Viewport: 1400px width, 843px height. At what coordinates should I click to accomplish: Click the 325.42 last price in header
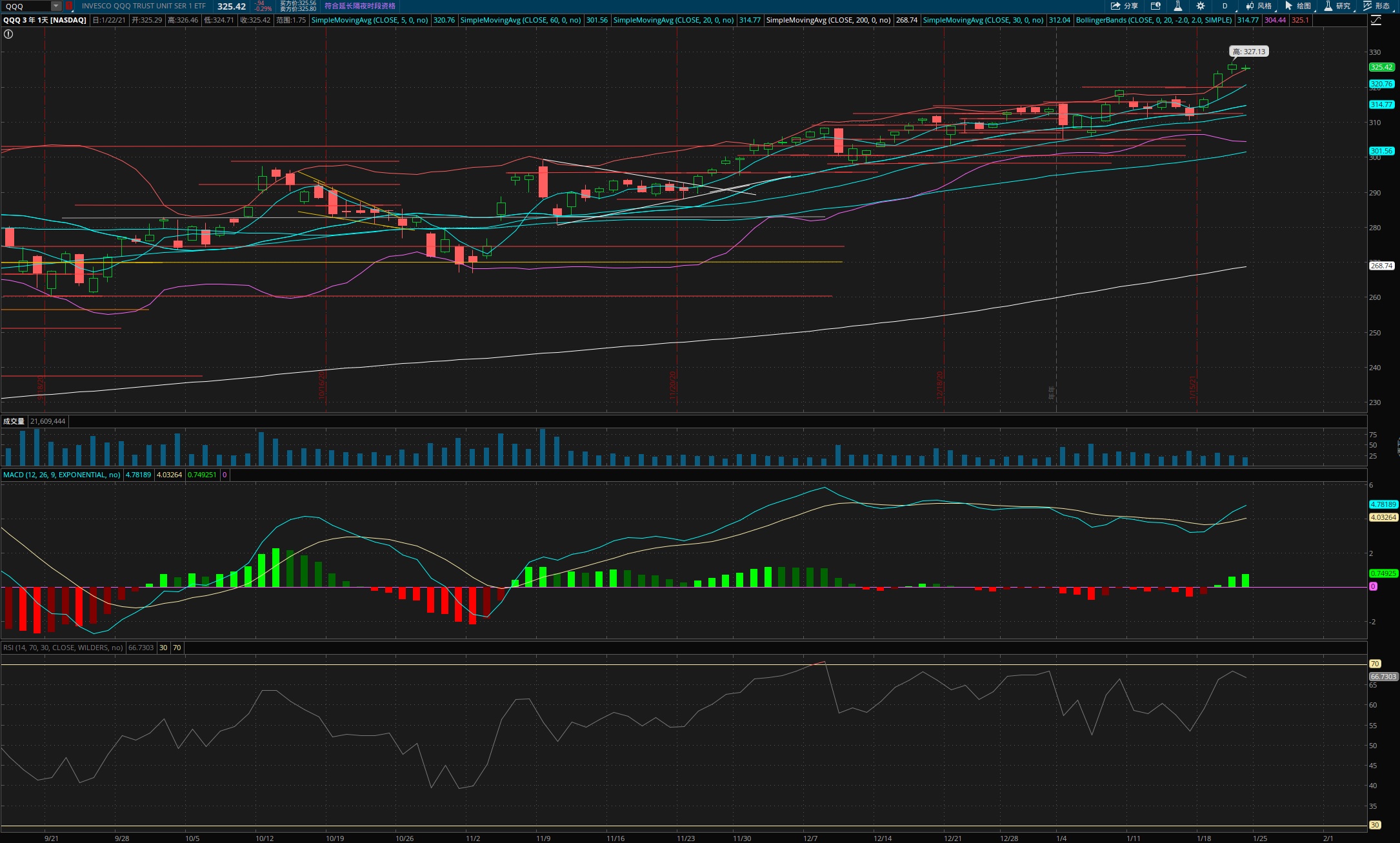coord(232,6)
